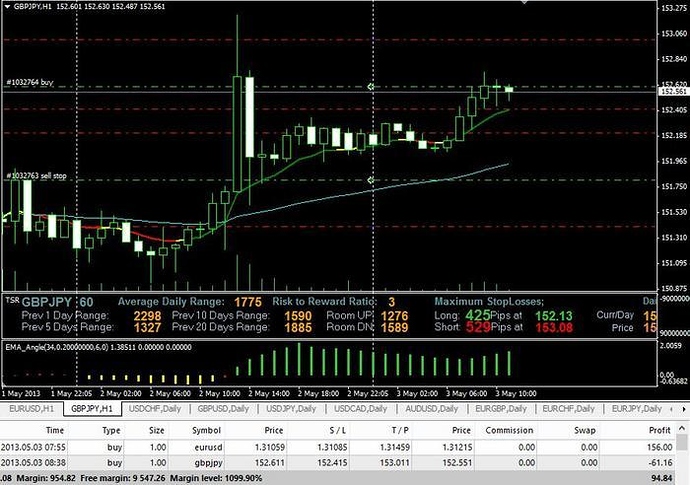Click the Average Daily Range value 1775
Screen dimensions: 690x485
point(248,302)
